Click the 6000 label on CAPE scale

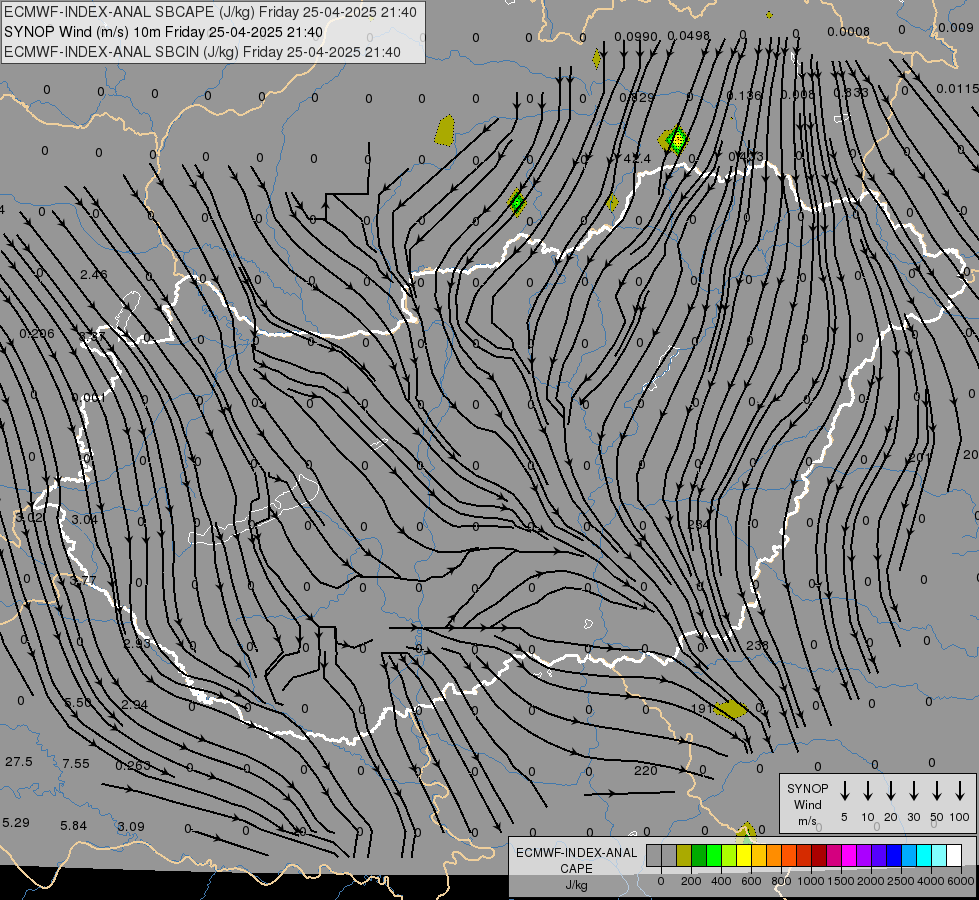[x=961, y=881]
